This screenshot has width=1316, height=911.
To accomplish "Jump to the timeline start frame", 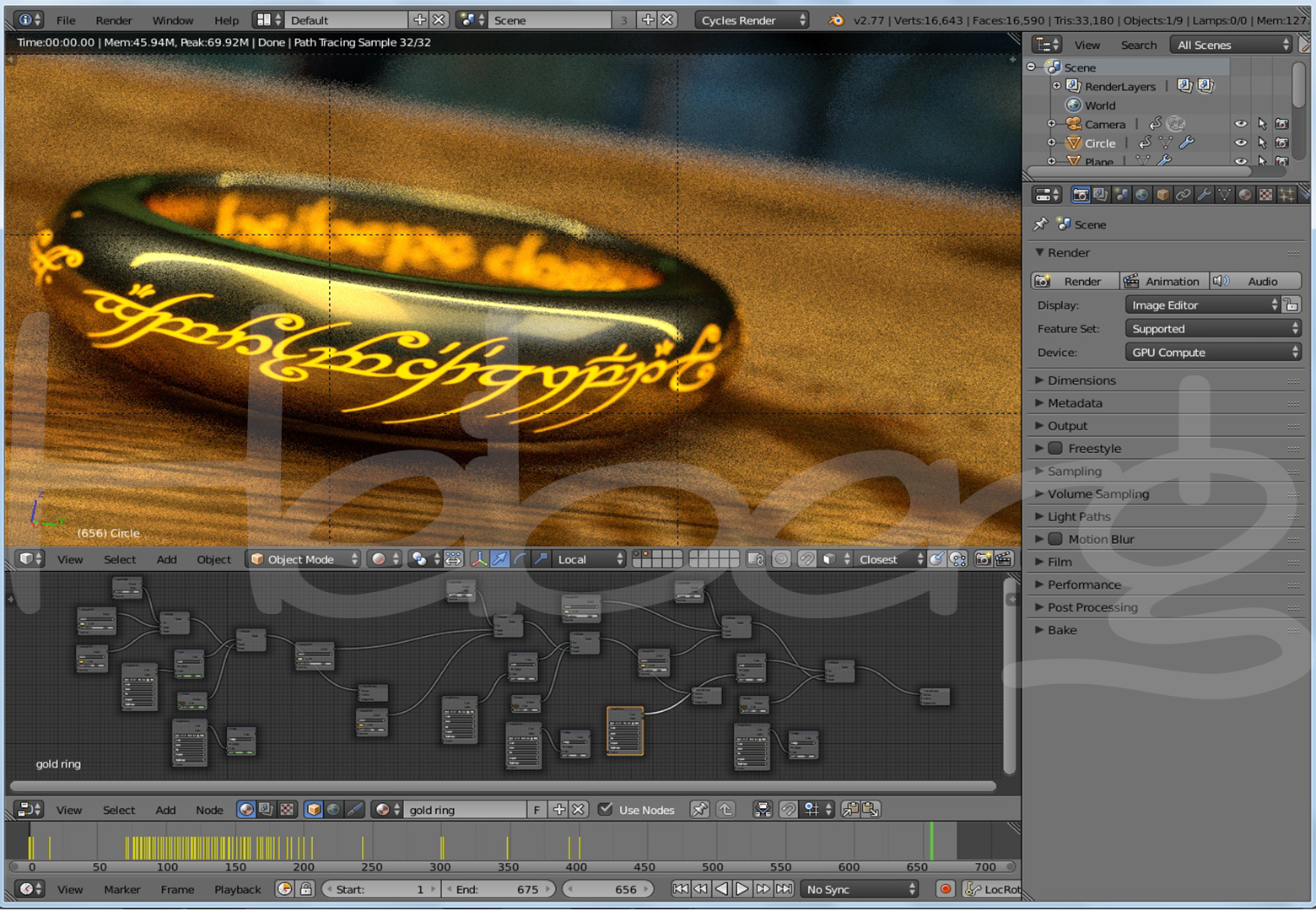I will (x=680, y=889).
